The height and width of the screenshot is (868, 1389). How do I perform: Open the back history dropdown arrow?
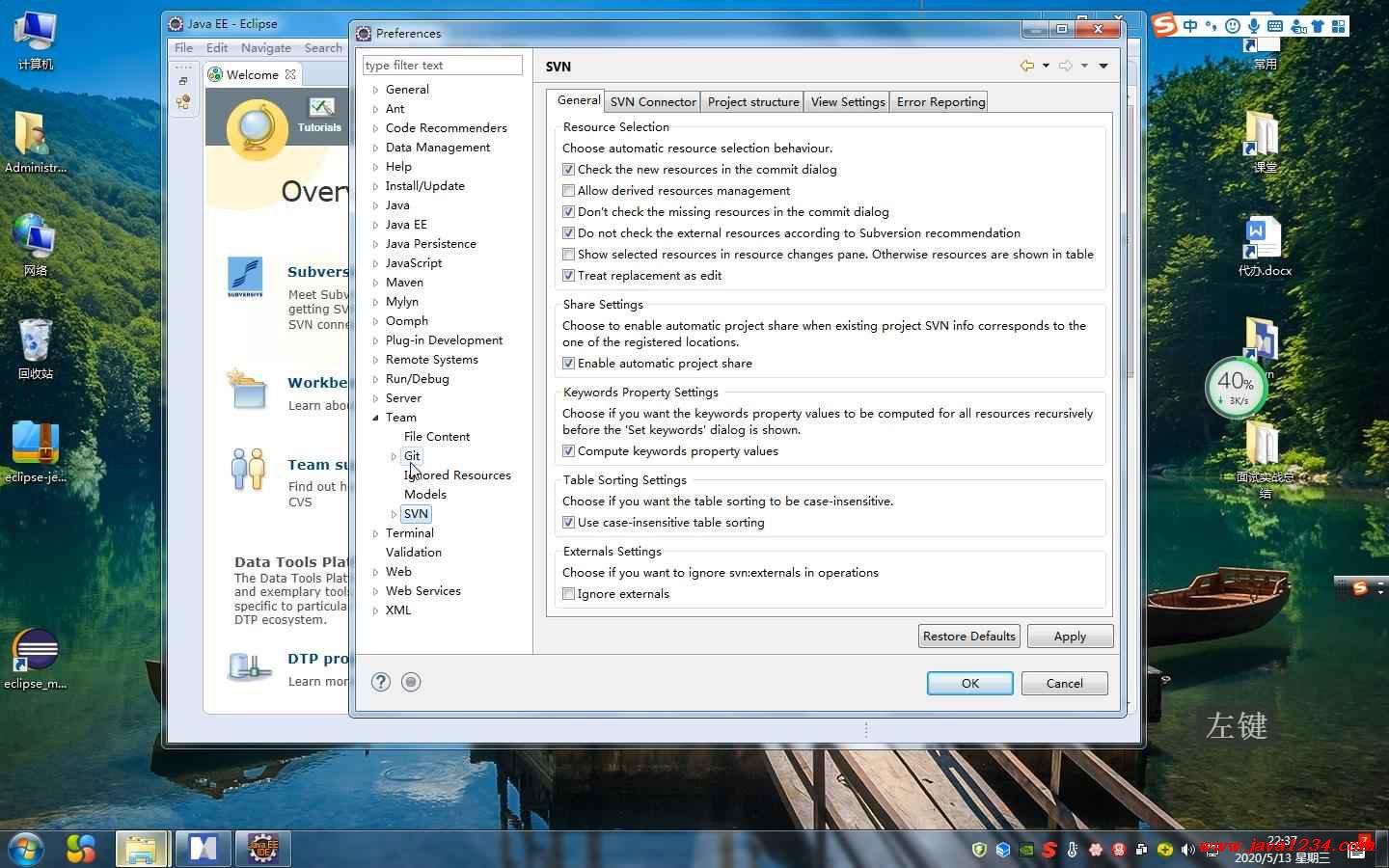click(x=1046, y=66)
